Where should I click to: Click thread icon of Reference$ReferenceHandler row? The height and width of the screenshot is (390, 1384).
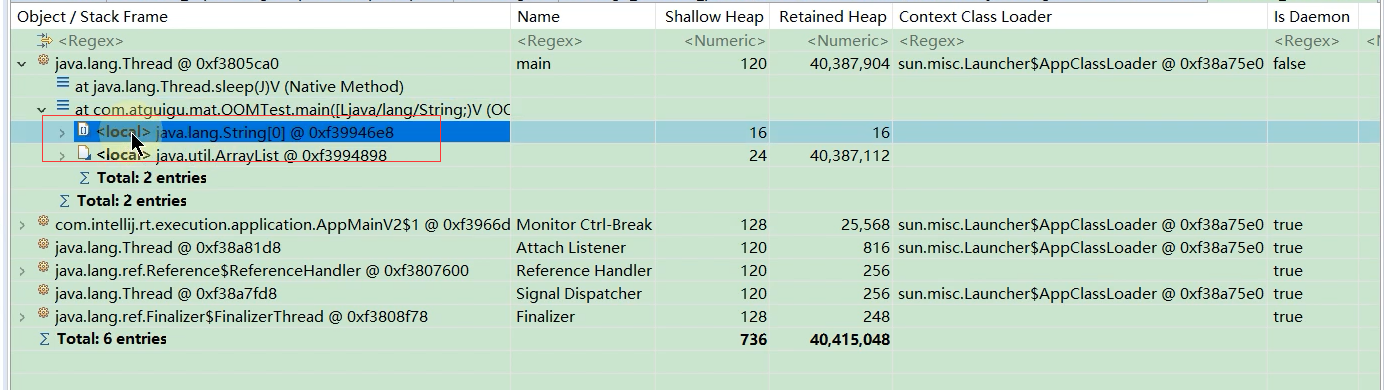point(43,269)
